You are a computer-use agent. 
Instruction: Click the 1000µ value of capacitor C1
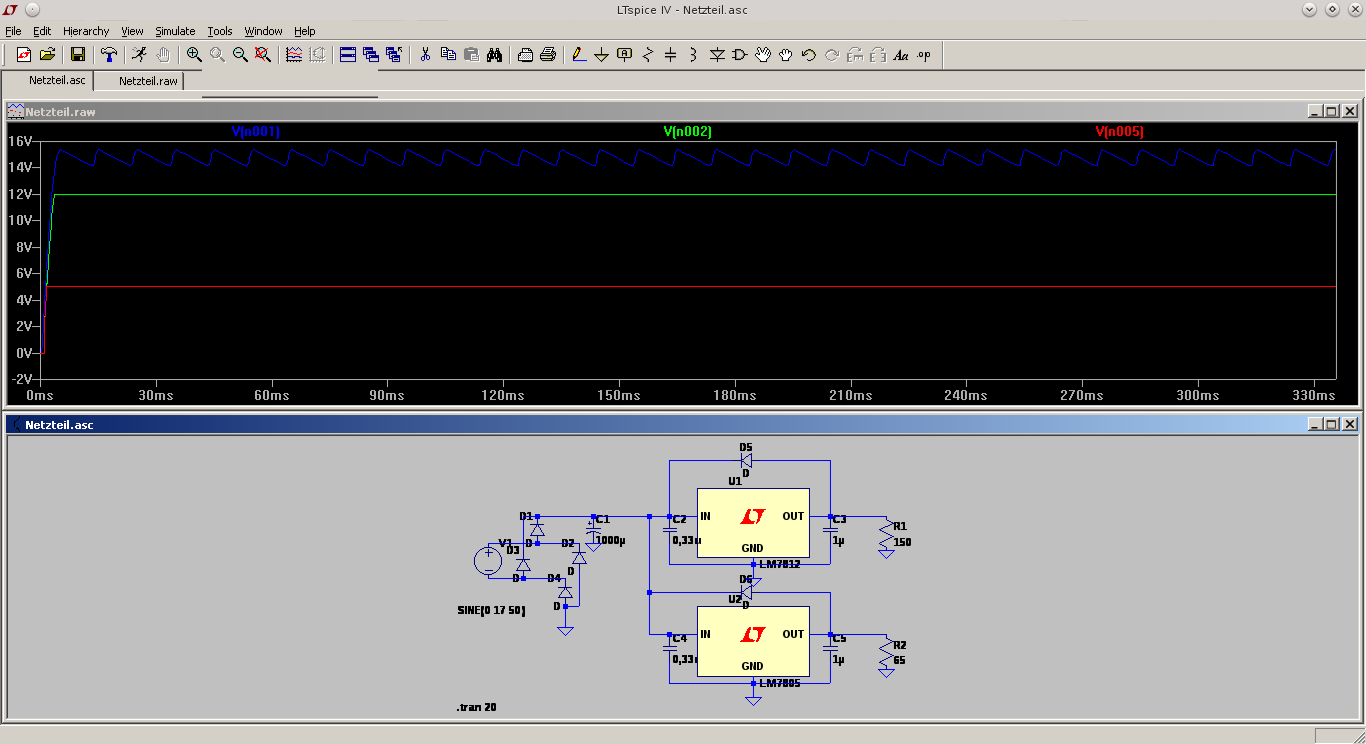tap(610, 540)
